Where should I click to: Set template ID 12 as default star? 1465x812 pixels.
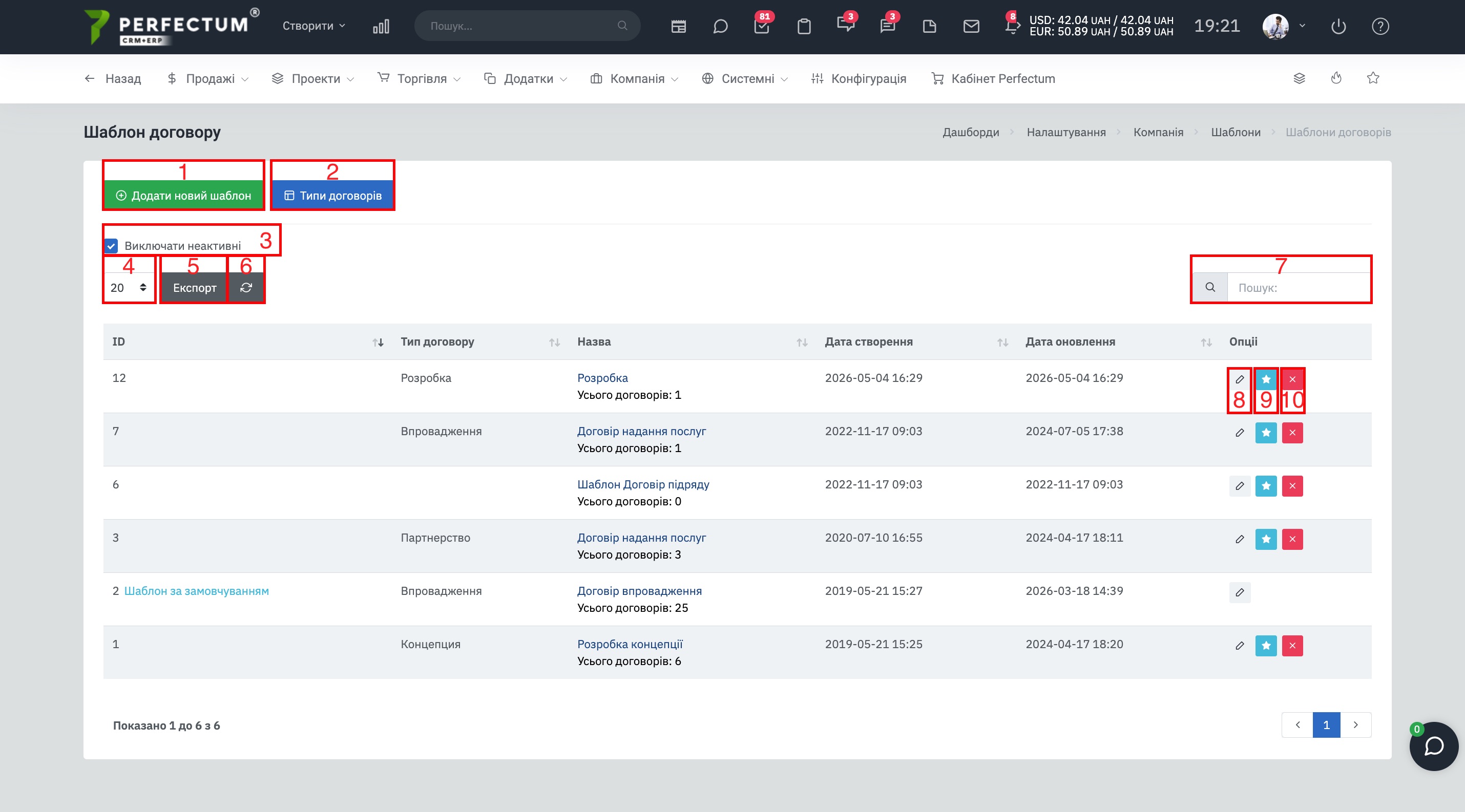point(1266,379)
